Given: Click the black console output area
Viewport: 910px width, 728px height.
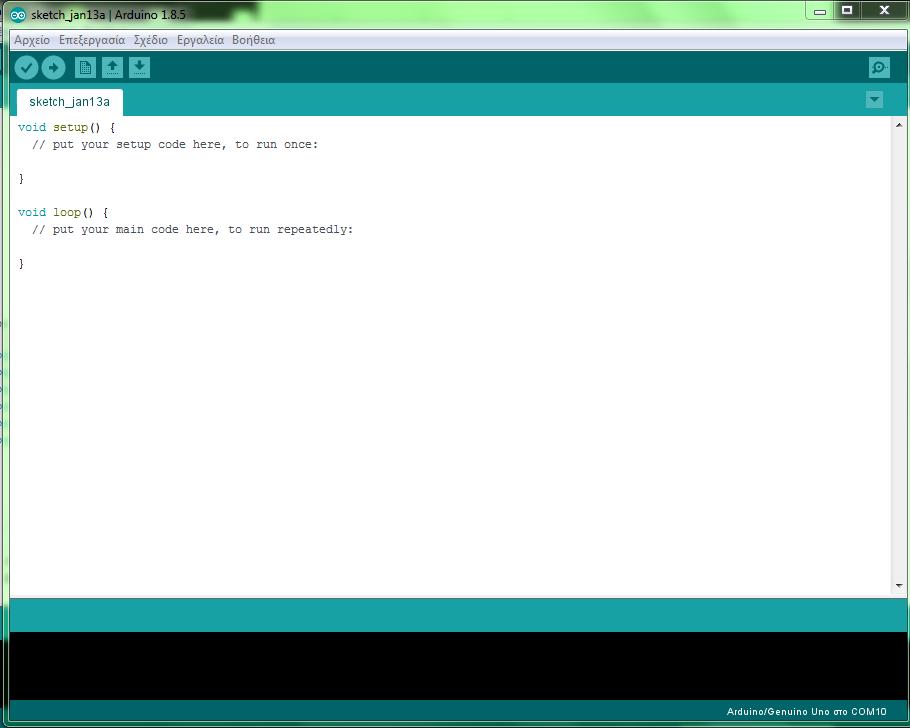Looking at the screenshot, I should [x=458, y=665].
